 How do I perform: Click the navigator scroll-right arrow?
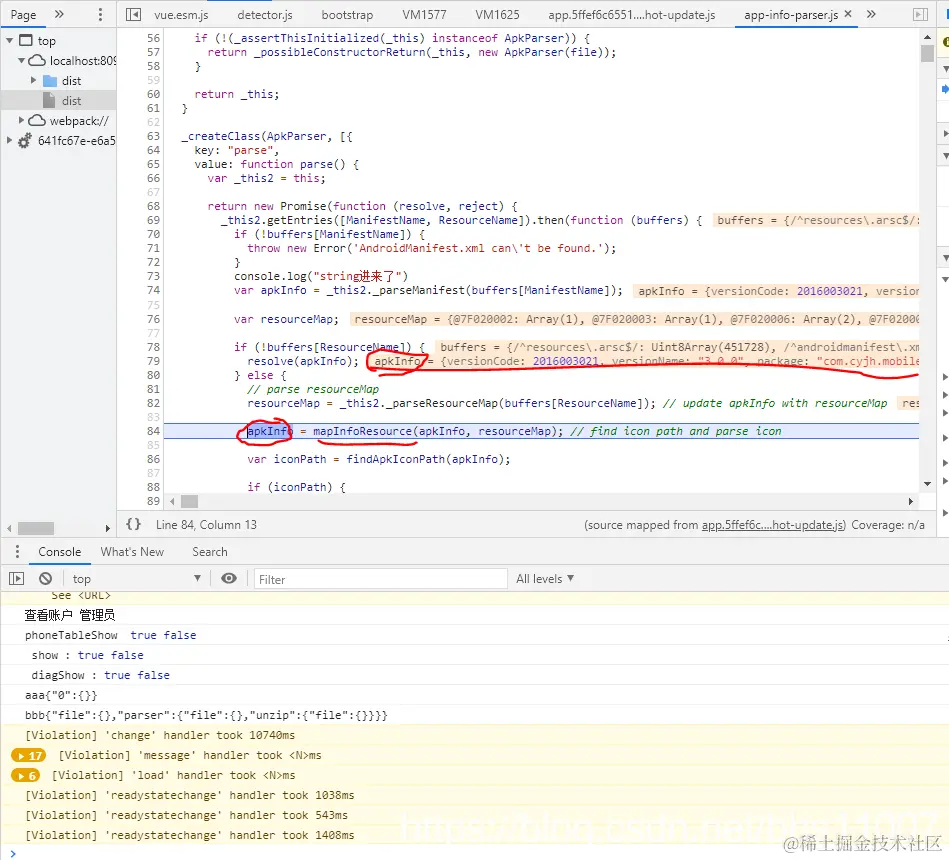point(108,528)
